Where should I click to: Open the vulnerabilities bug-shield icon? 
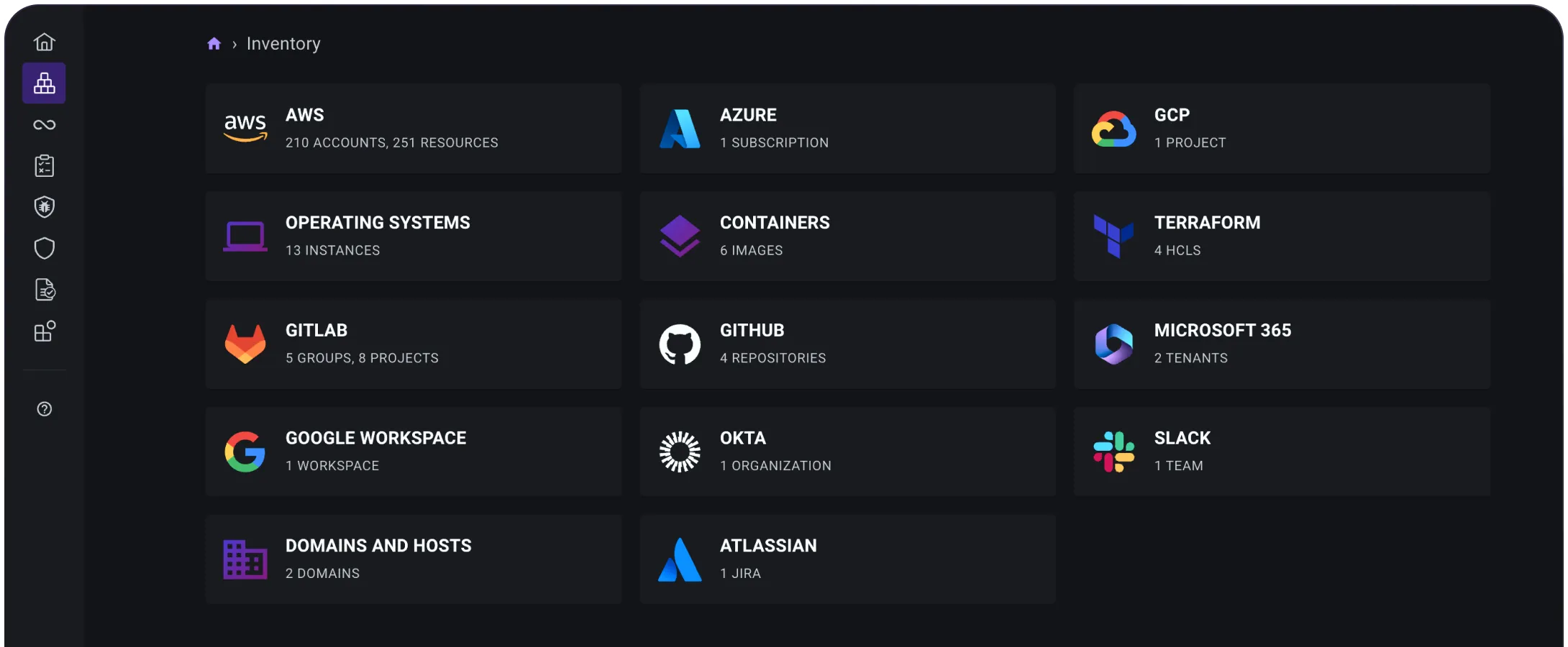click(x=45, y=207)
